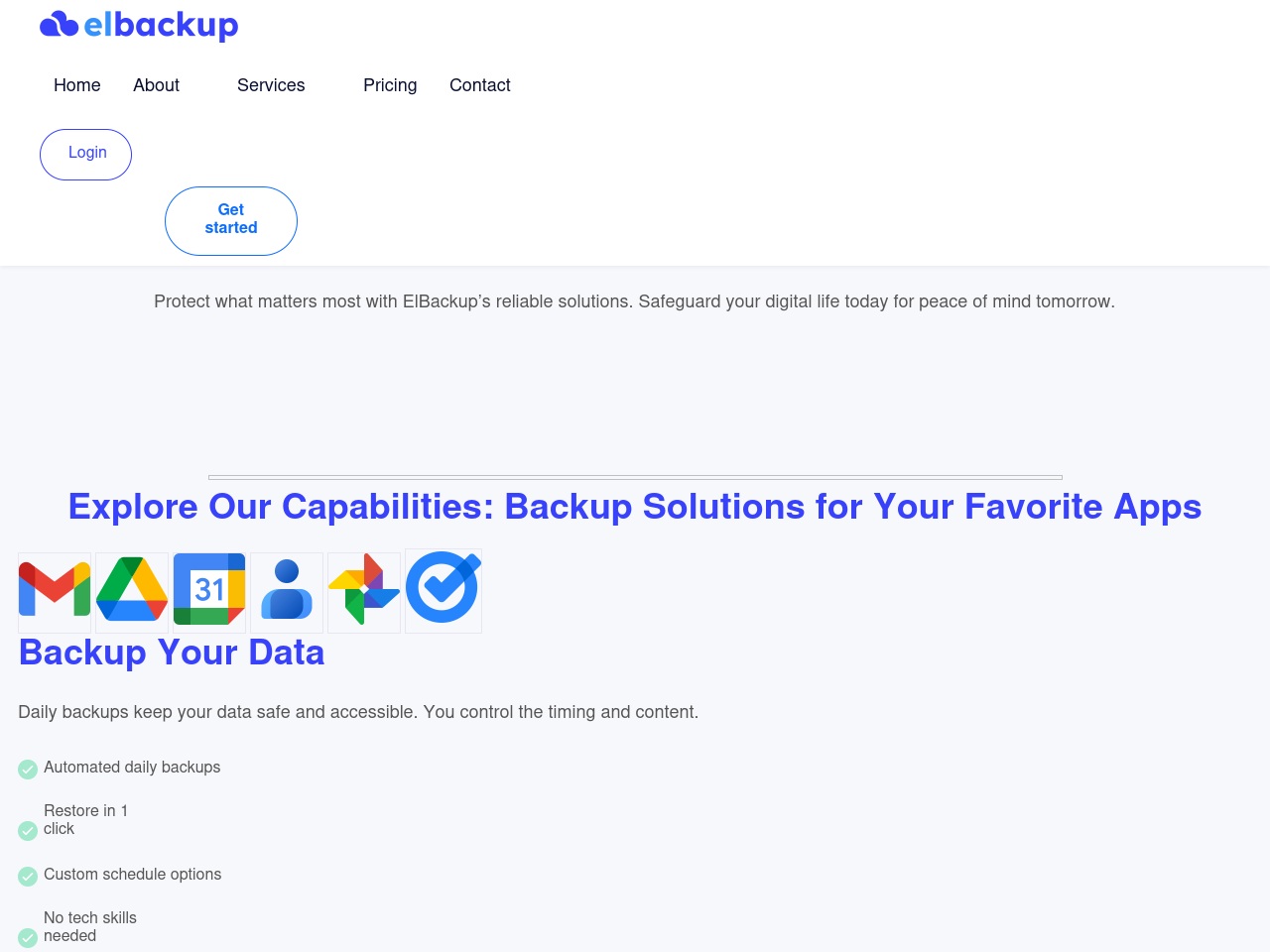Click the checkmark beside Restore in 1 click
This screenshot has height=952, width=1270.
pyautogui.click(x=28, y=830)
